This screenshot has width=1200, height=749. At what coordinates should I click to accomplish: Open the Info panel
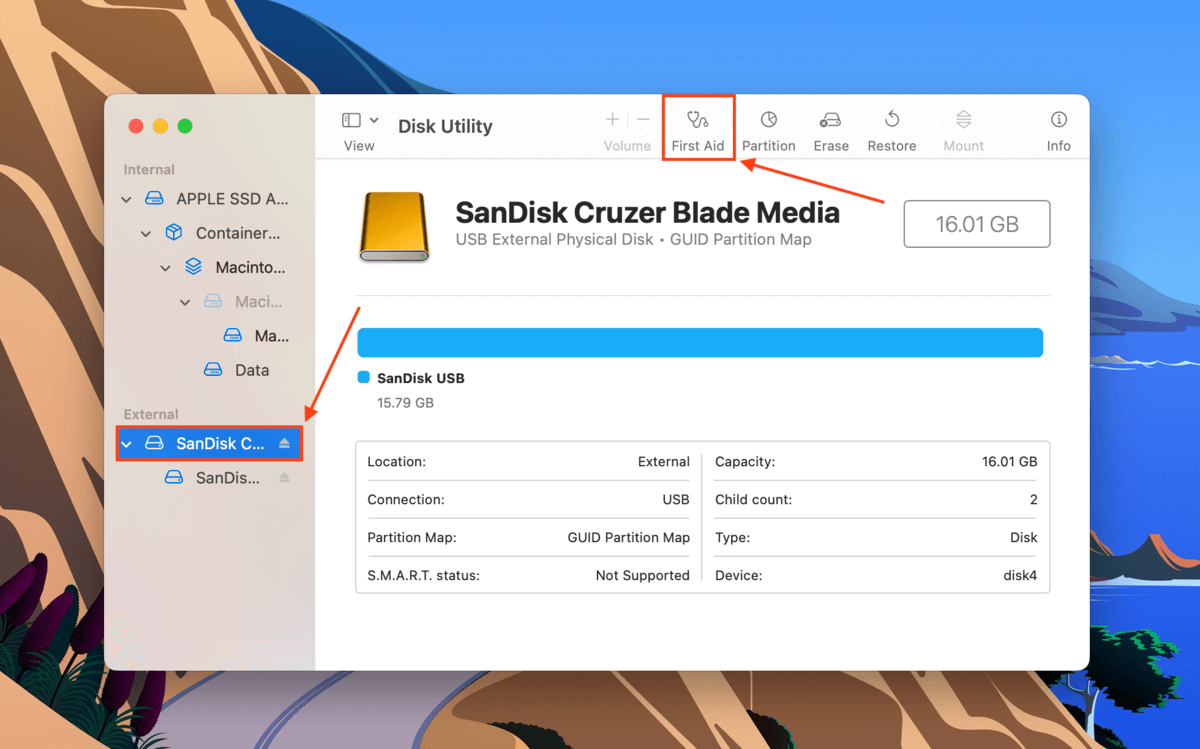coord(1058,131)
